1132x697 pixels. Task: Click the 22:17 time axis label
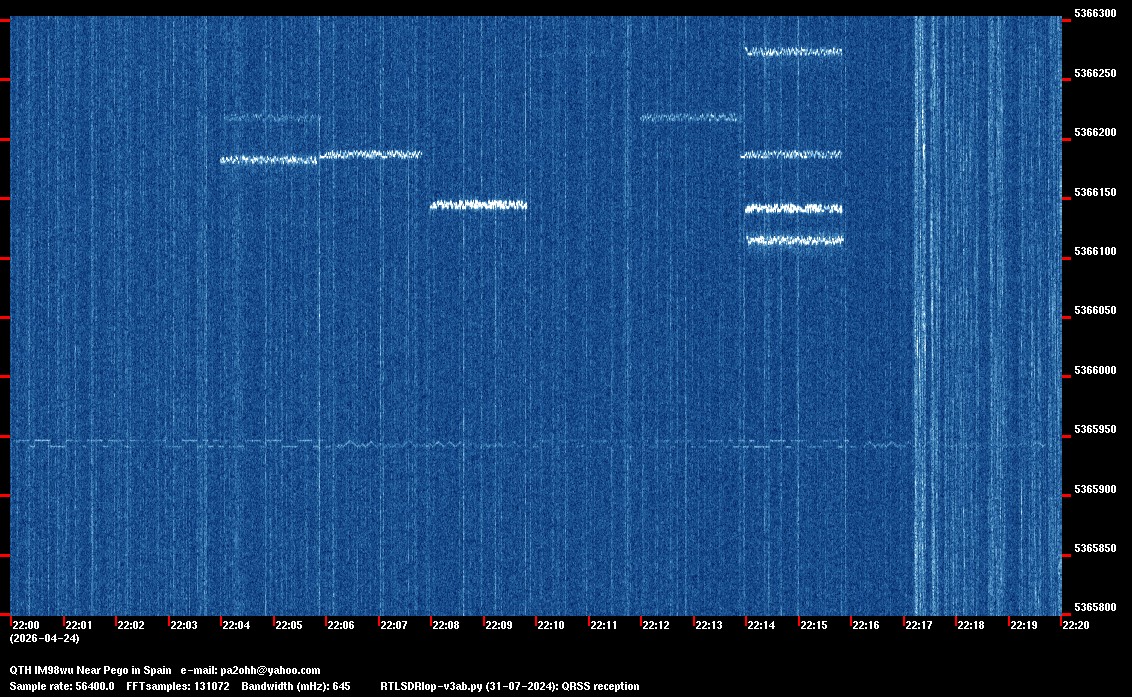918,625
